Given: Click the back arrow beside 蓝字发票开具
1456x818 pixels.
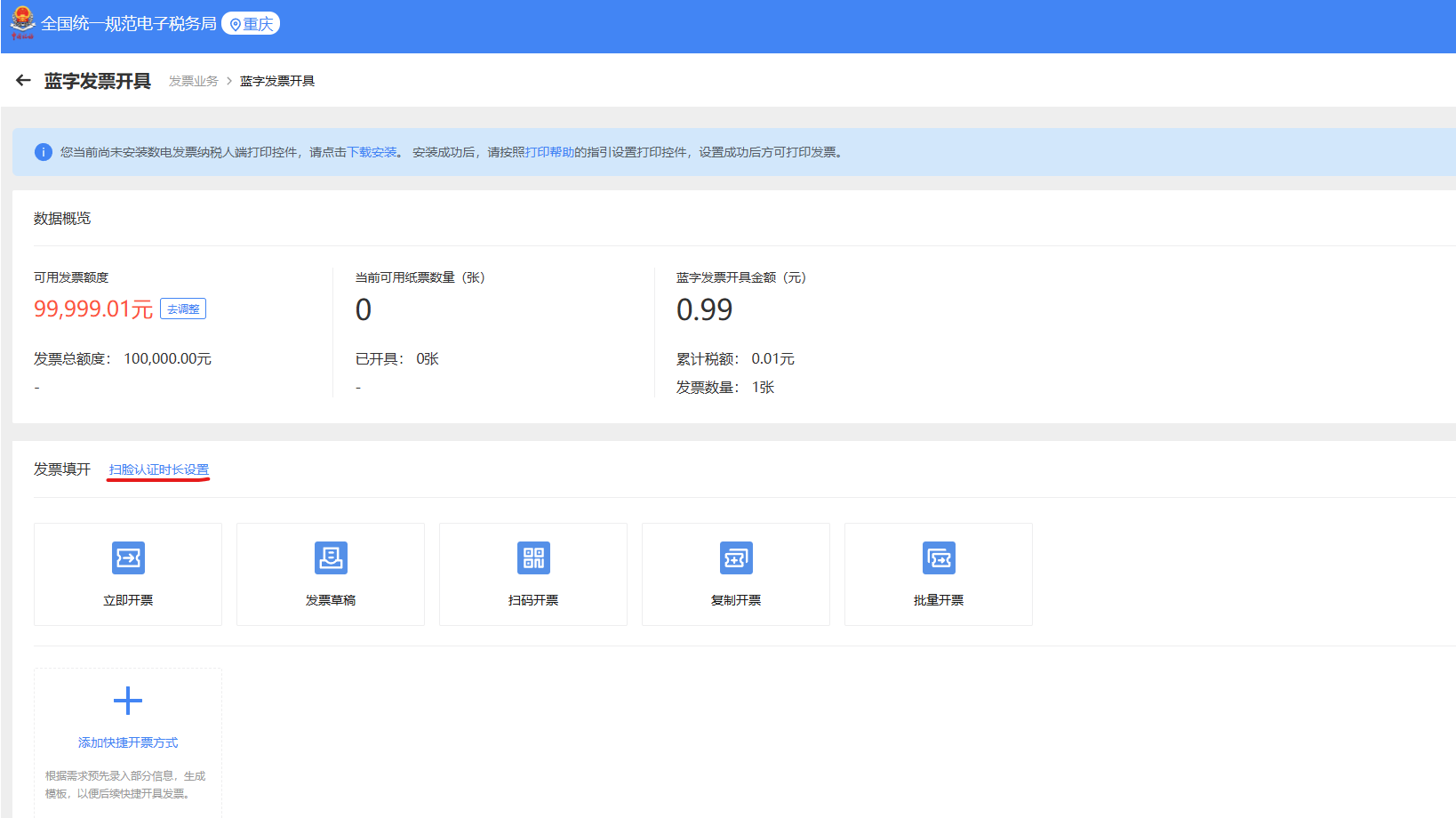Looking at the screenshot, I should coord(23,81).
